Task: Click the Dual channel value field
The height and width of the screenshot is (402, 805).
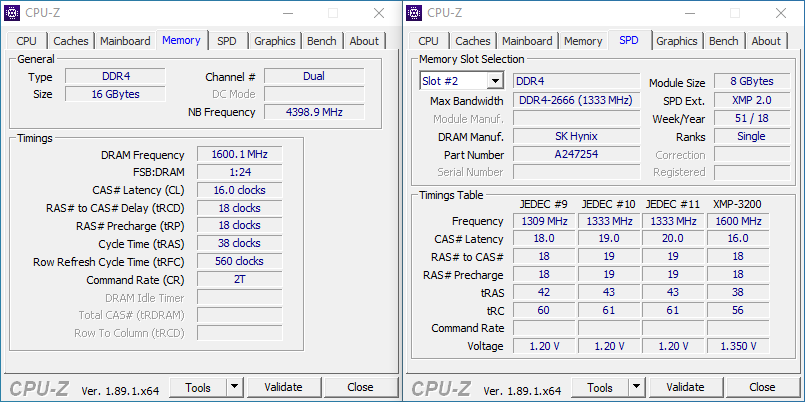Action: [314, 76]
